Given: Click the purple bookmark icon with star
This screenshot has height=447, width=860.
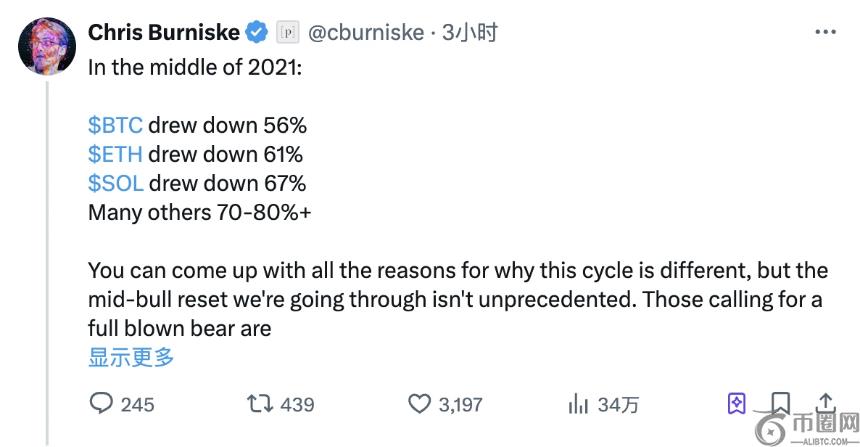Looking at the screenshot, I should tap(736, 403).
